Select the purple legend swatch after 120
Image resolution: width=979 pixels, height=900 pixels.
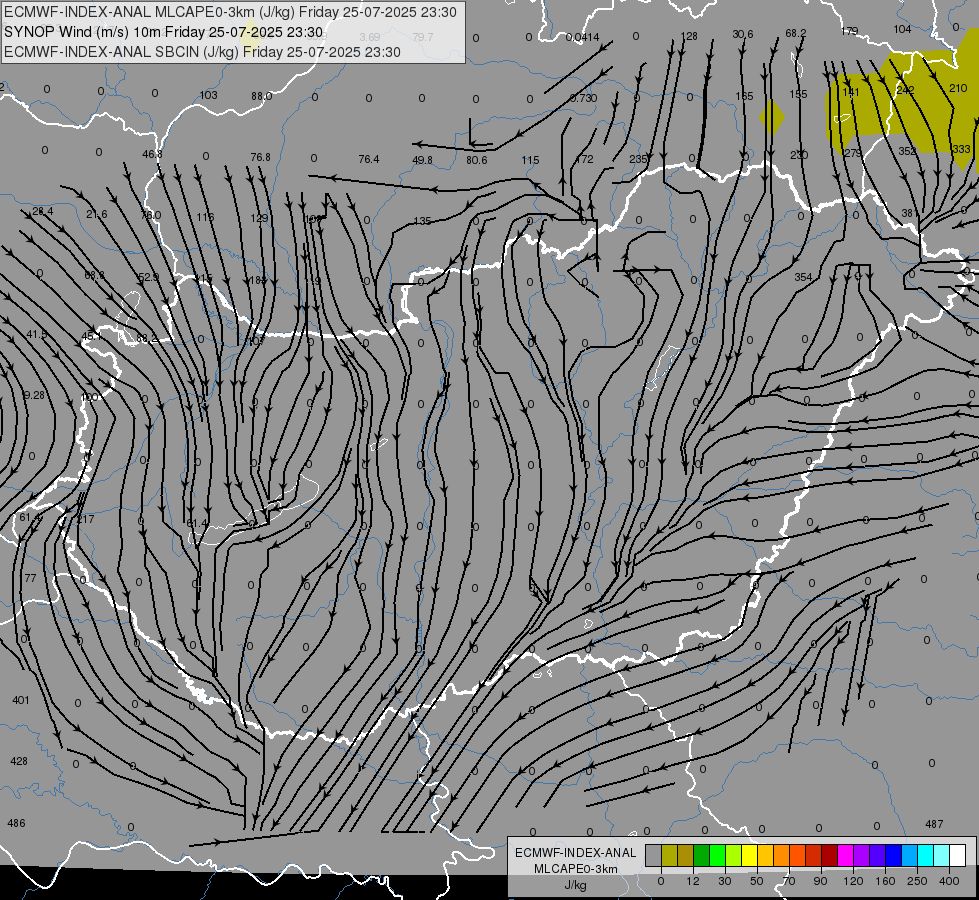pyautogui.click(x=862, y=855)
